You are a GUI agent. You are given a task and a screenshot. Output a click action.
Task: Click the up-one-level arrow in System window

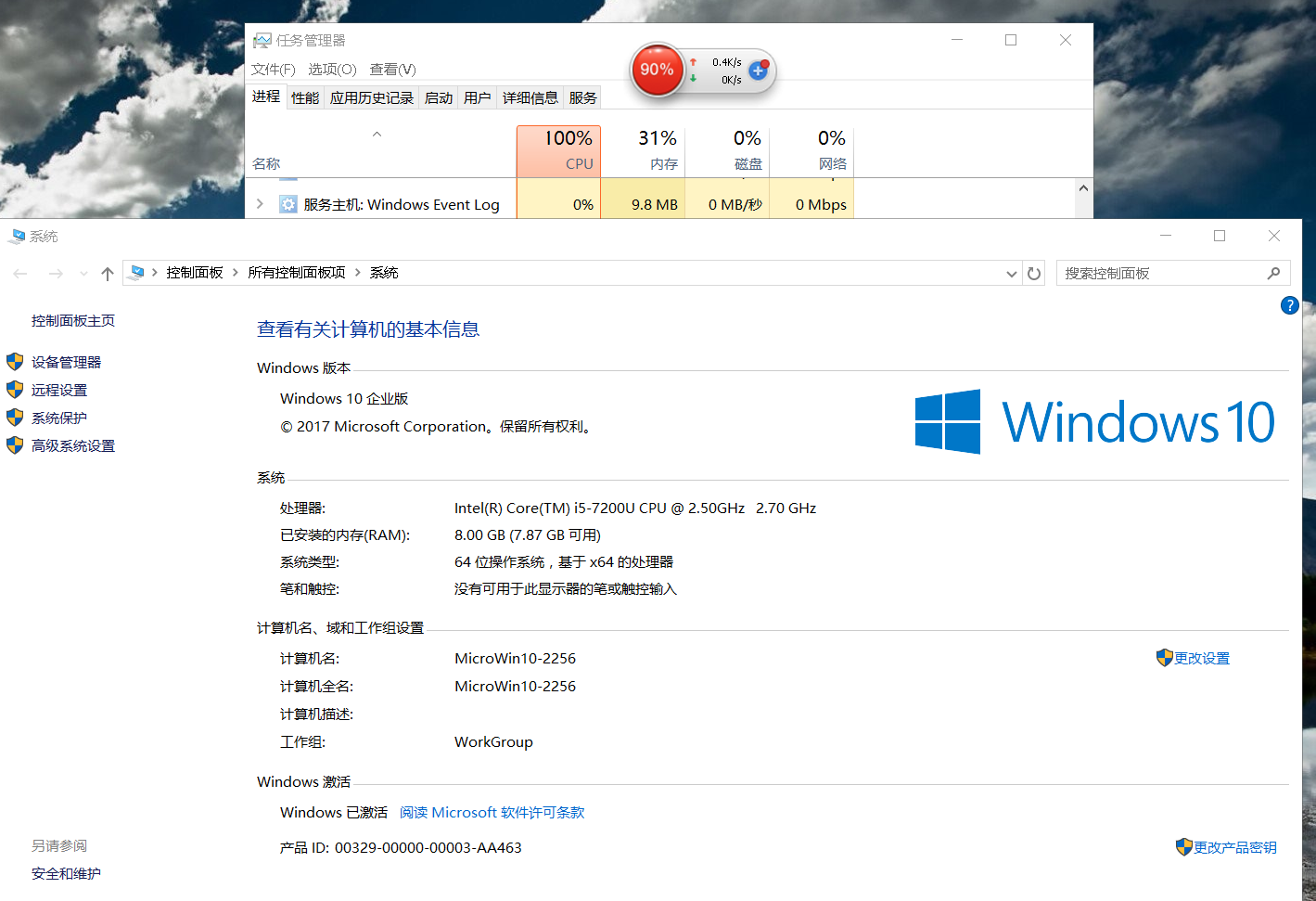pyautogui.click(x=108, y=274)
